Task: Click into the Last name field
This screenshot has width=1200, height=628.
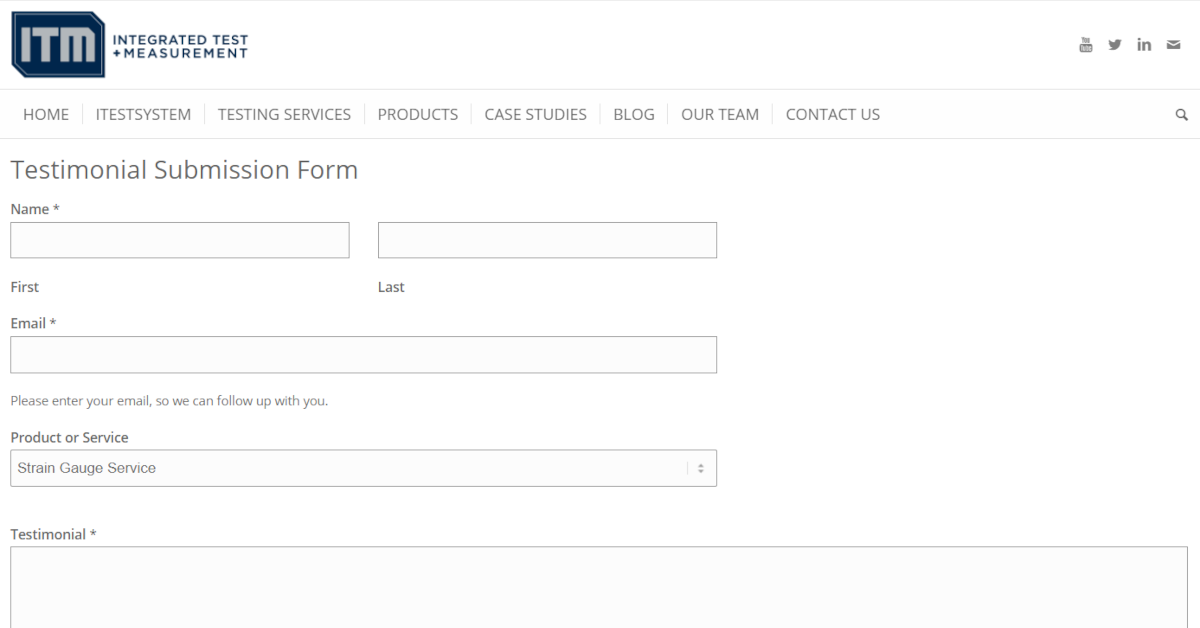Action: [x=547, y=240]
